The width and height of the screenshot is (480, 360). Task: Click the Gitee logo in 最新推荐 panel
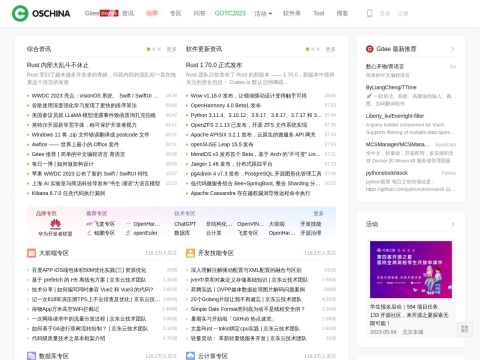coord(369,49)
